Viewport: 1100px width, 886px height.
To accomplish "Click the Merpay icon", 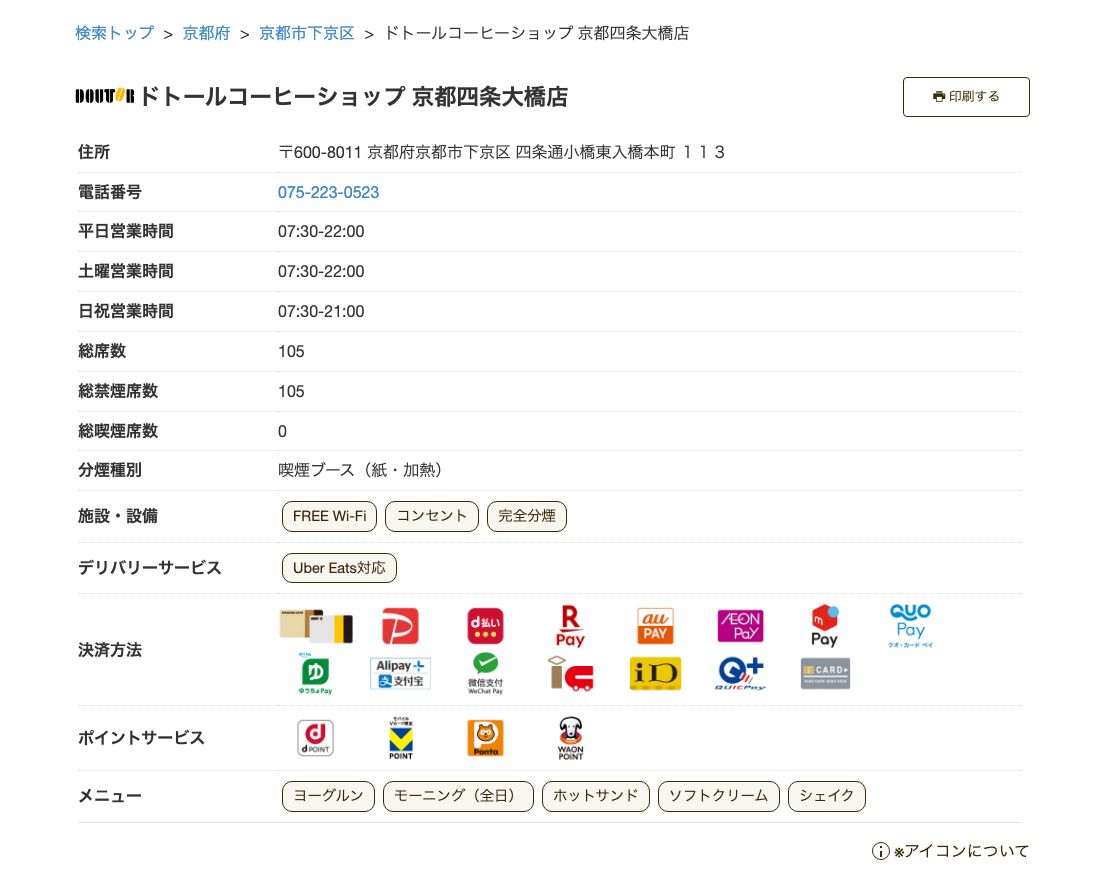I will (x=825, y=626).
